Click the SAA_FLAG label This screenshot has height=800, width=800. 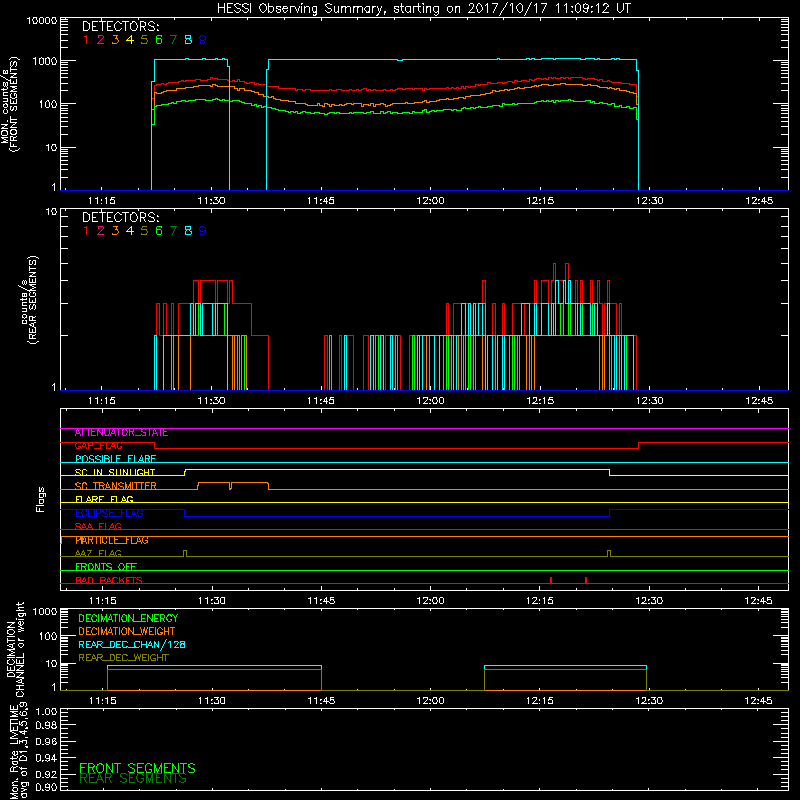[x=98, y=527]
